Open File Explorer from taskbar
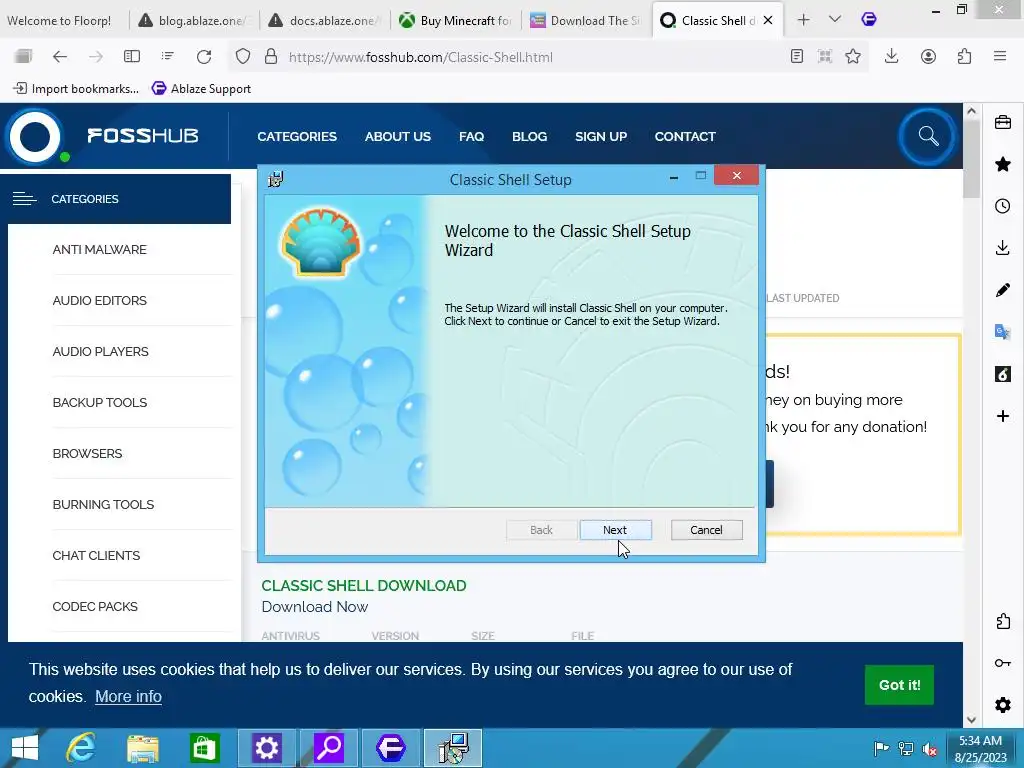The width and height of the screenshot is (1024, 768). (x=143, y=748)
